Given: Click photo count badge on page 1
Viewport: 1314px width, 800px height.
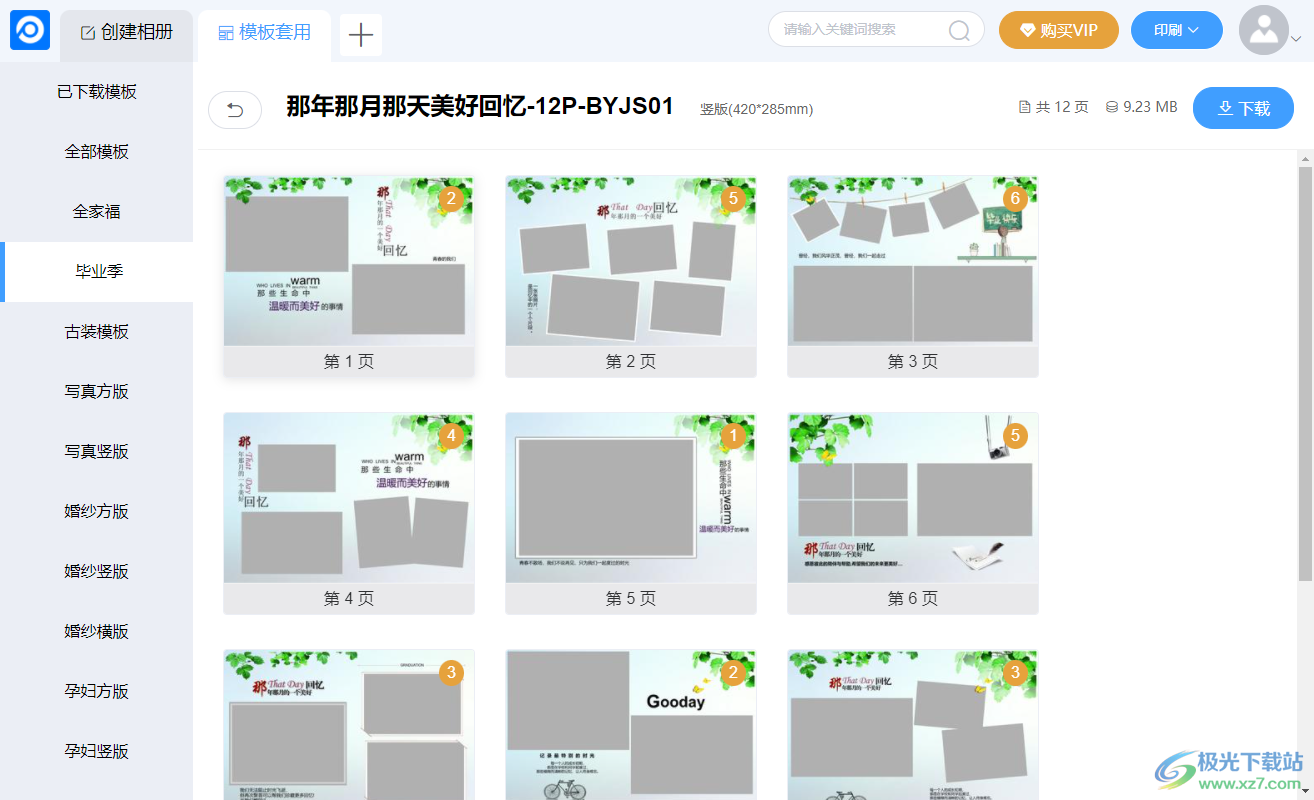Looking at the screenshot, I should click(451, 199).
